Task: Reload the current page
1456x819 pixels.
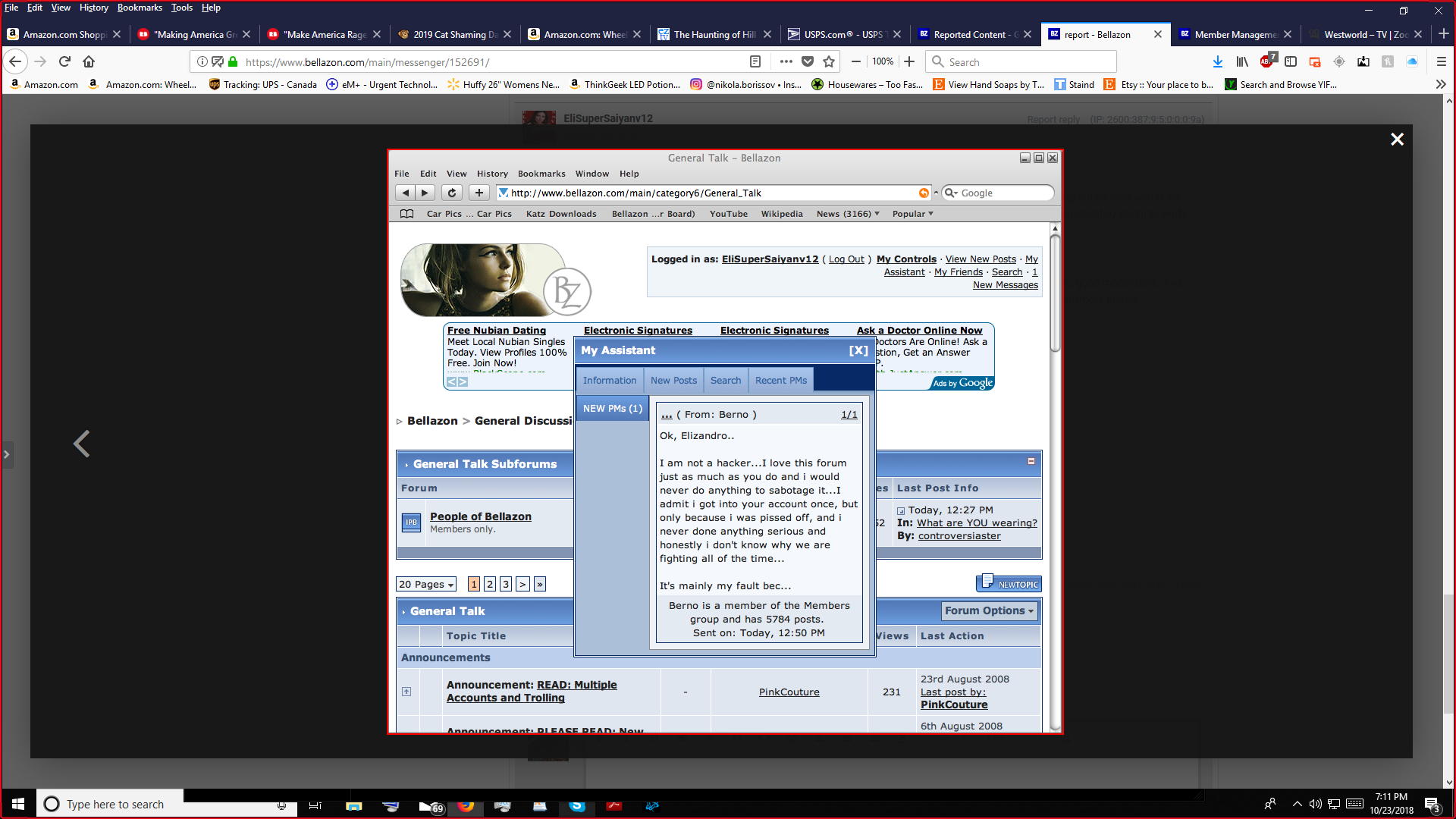Action: pos(64,61)
